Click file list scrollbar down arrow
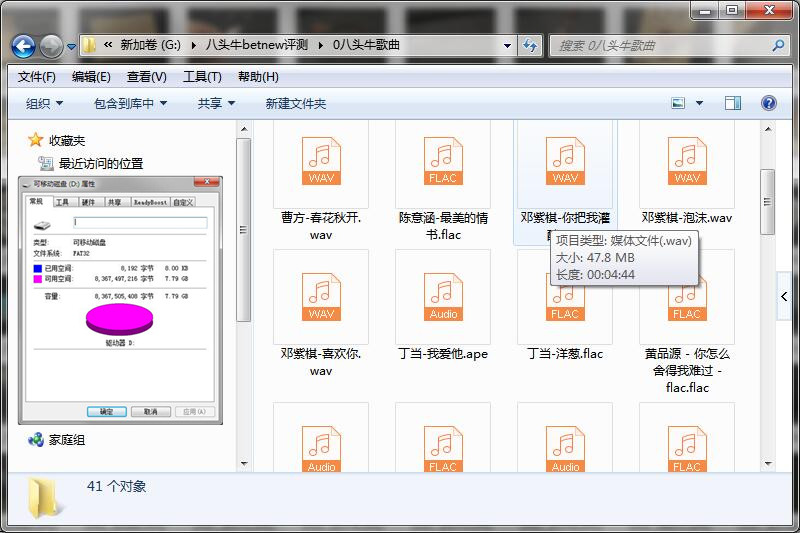This screenshot has width=800, height=533. click(767, 464)
